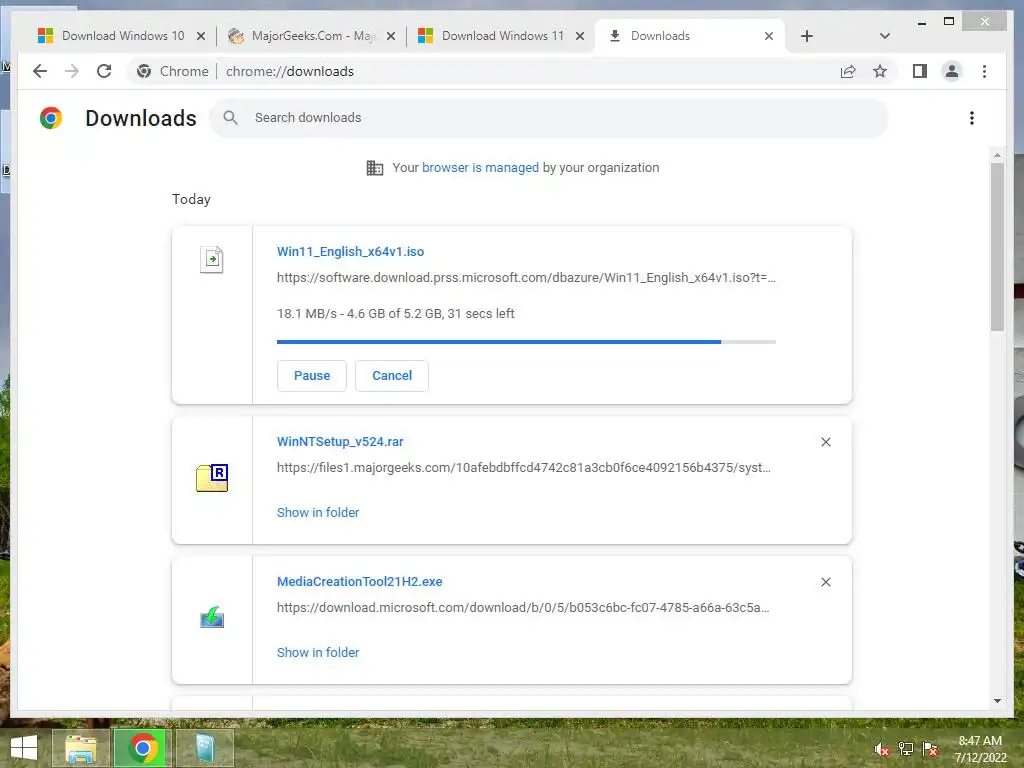Open Chrome's three-dot main menu
The image size is (1024, 768).
[x=984, y=71]
